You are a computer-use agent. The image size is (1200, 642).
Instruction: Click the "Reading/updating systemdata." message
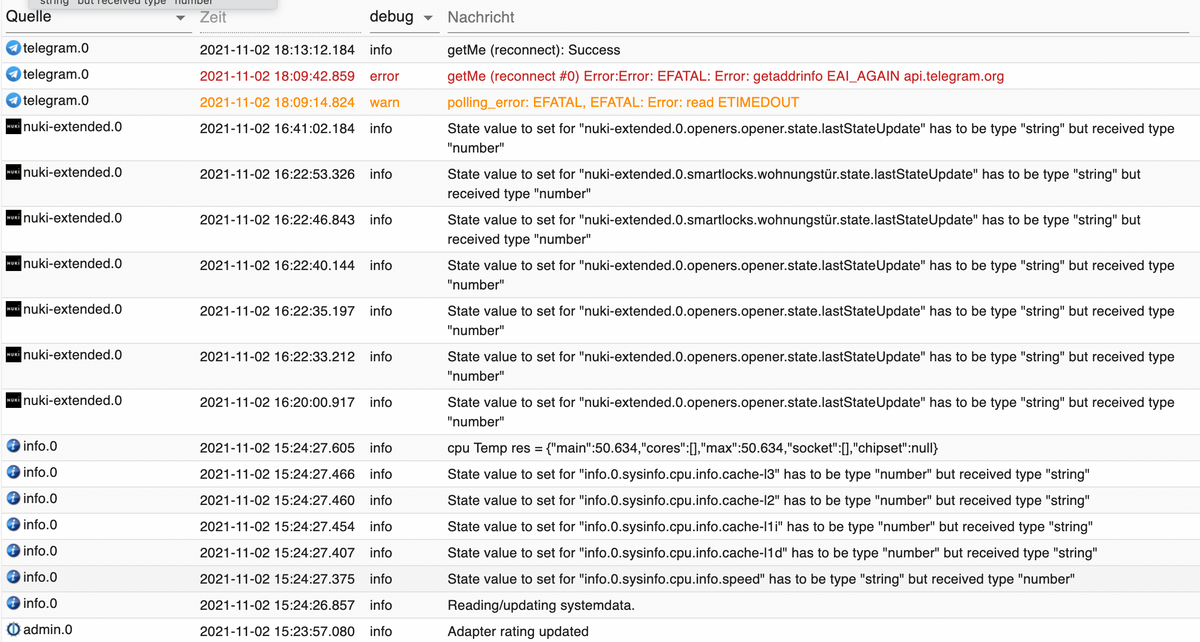tap(541, 605)
